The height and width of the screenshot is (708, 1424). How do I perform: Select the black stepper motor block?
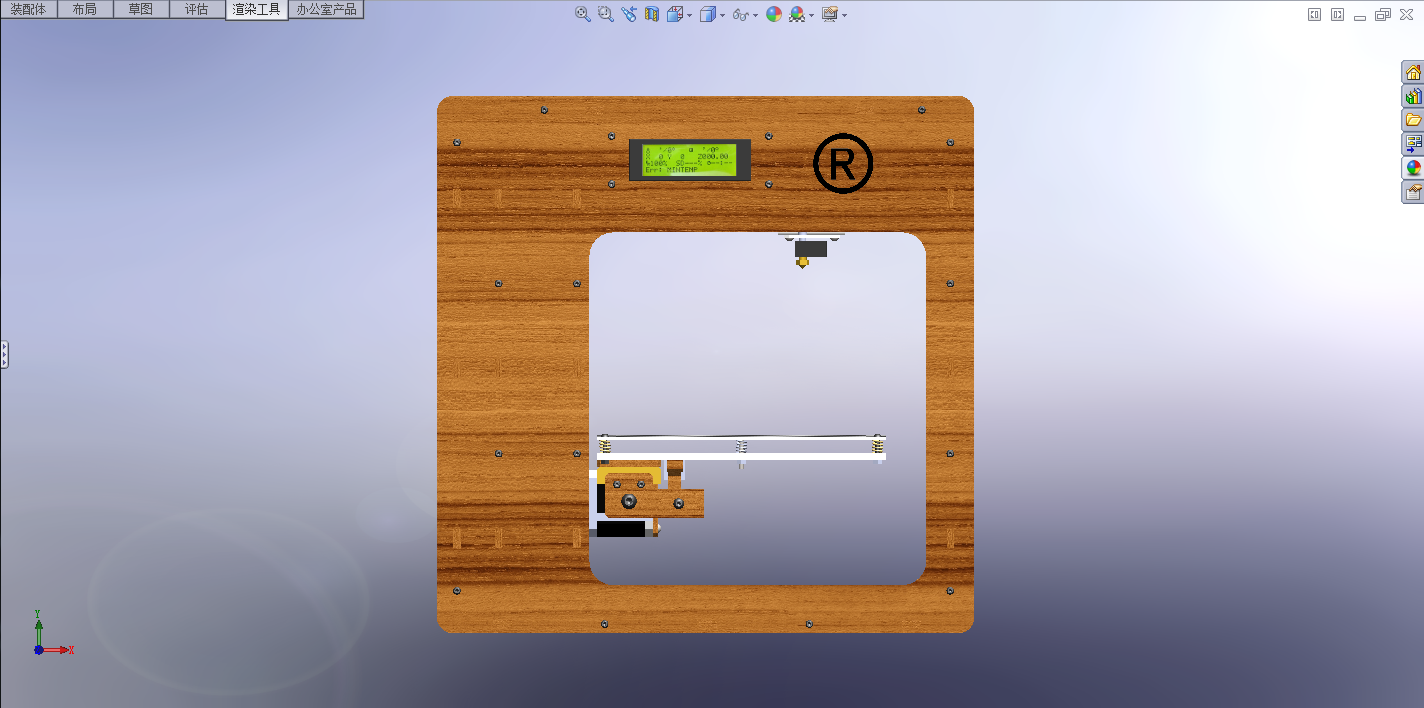(x=620, y=529)
